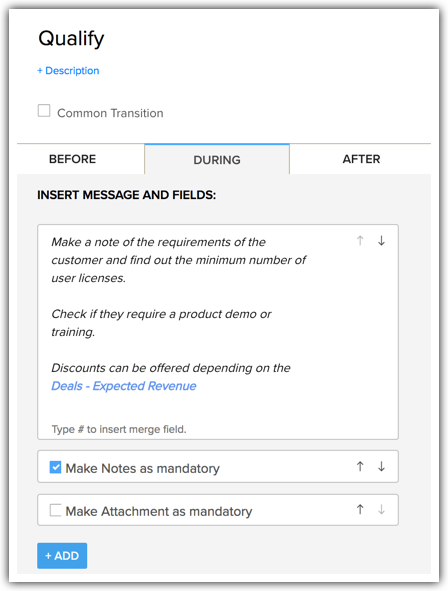This screenshot has height=591, width=448.
Task: Click inside the message text area
Action: pos(218,332)
